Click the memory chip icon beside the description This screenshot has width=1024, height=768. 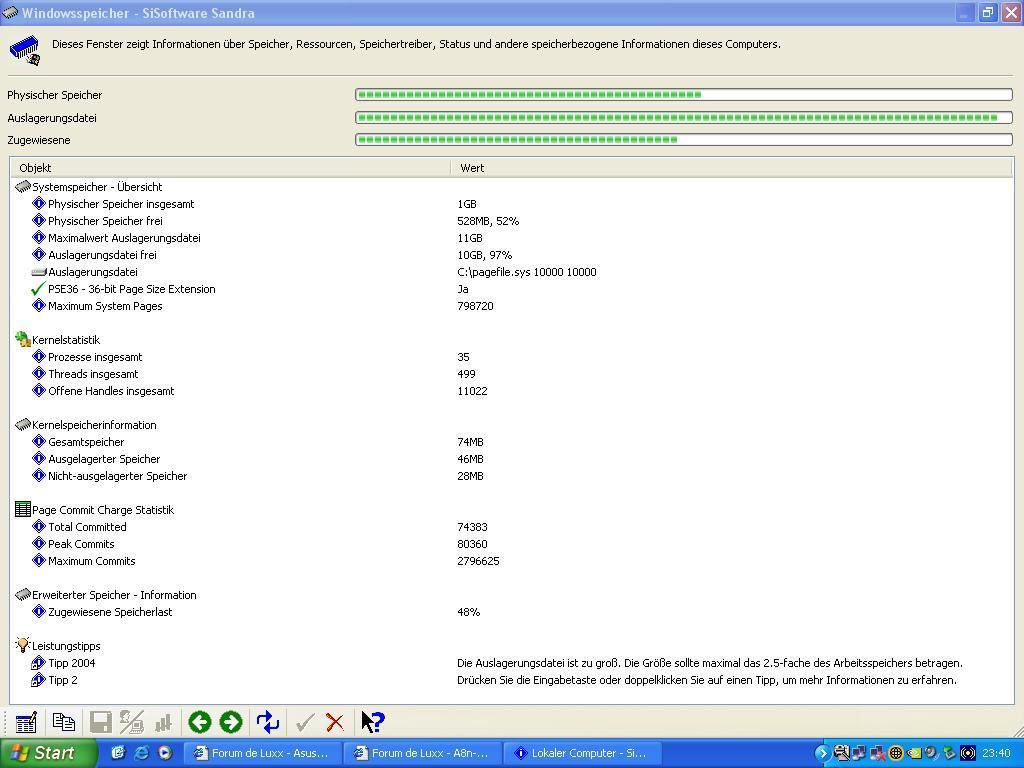click(24, 50)
